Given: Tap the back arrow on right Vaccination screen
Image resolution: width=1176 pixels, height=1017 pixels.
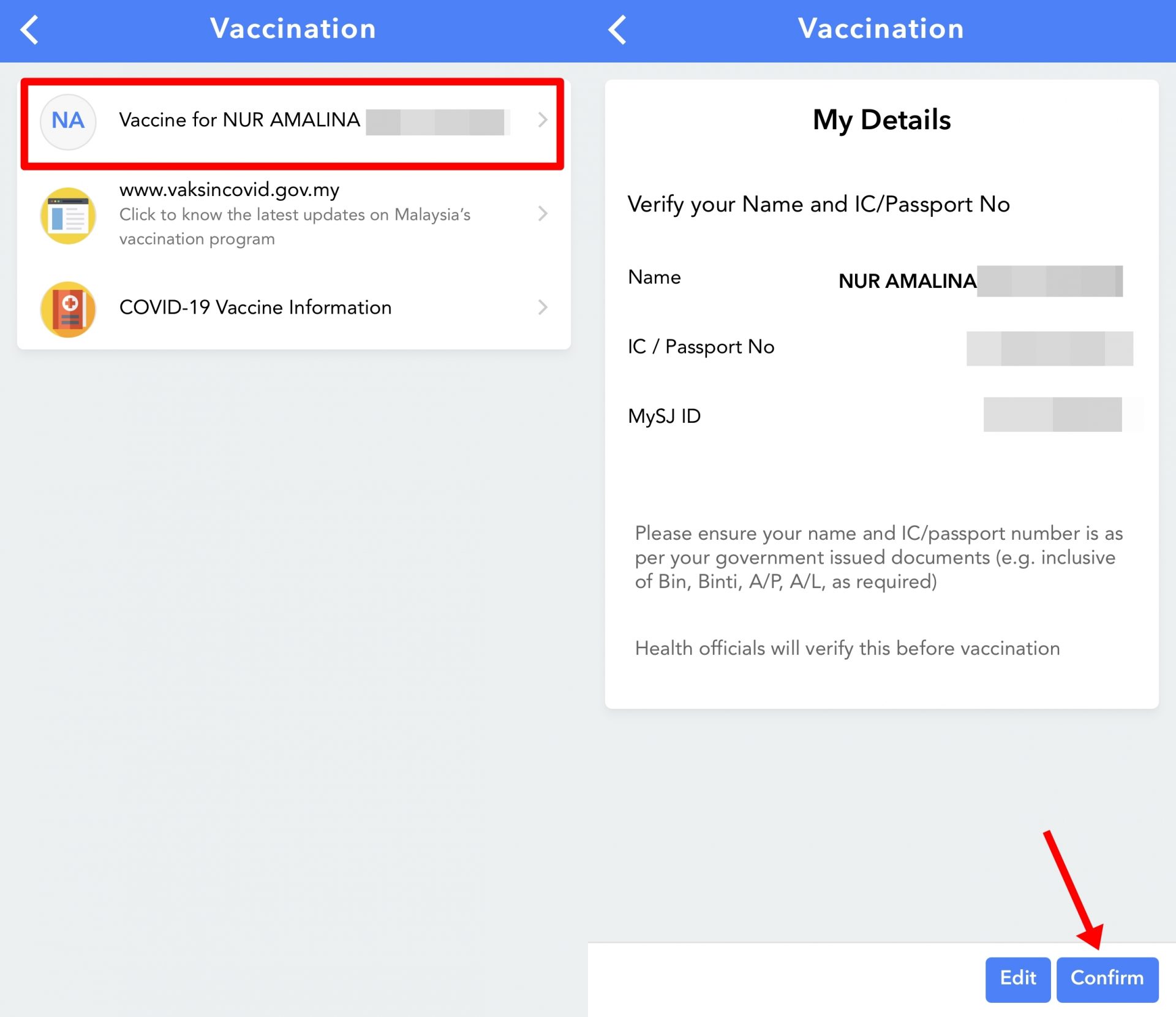Looking at the screenshot, I should [617, 29].
